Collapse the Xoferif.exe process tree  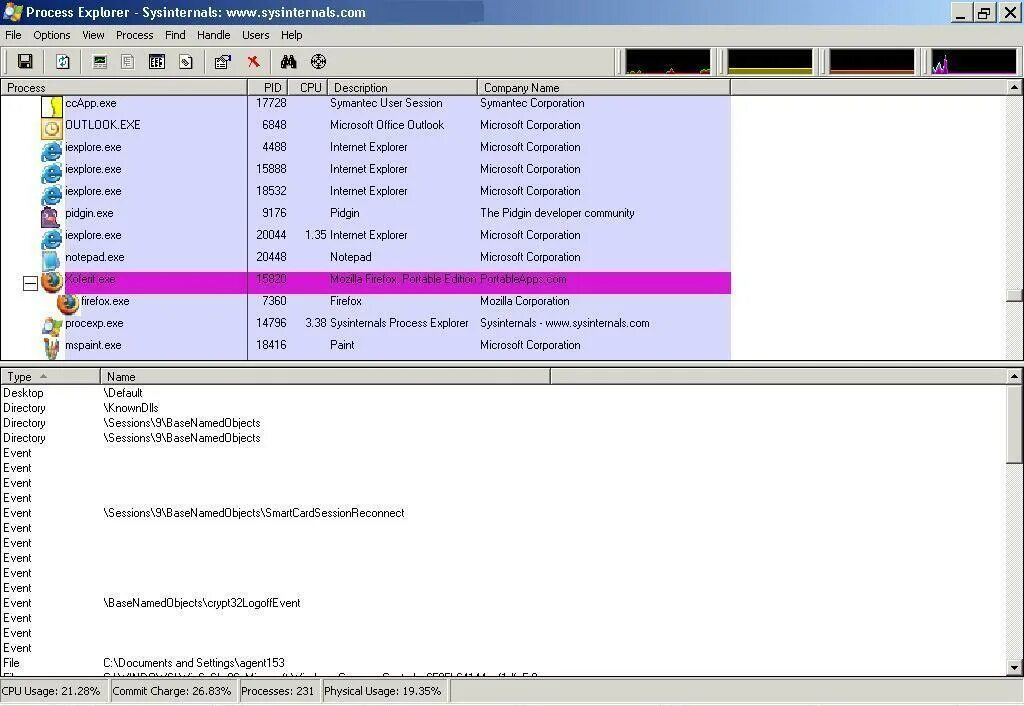30,283
